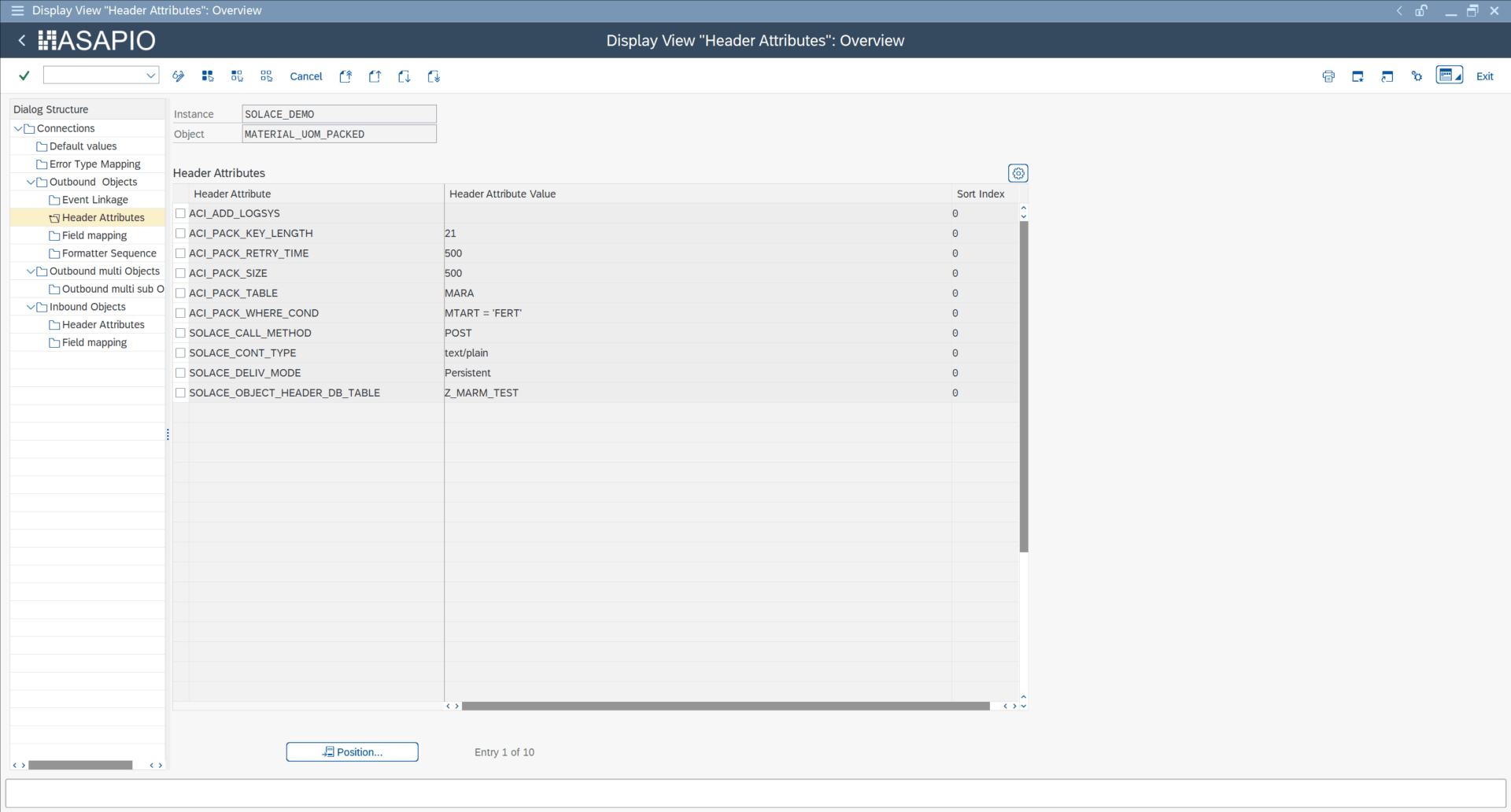Open Error Type Mapping tree item

point(94,164)
